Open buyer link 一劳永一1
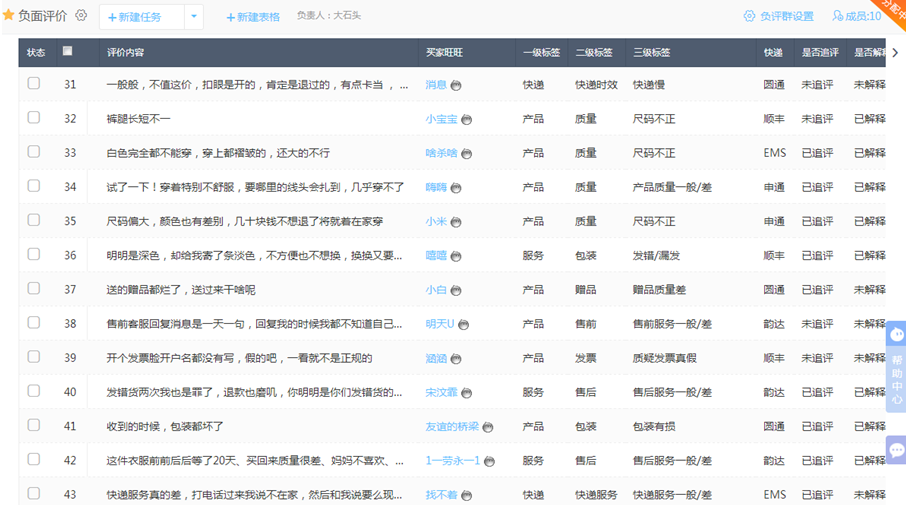 (452, 461)
